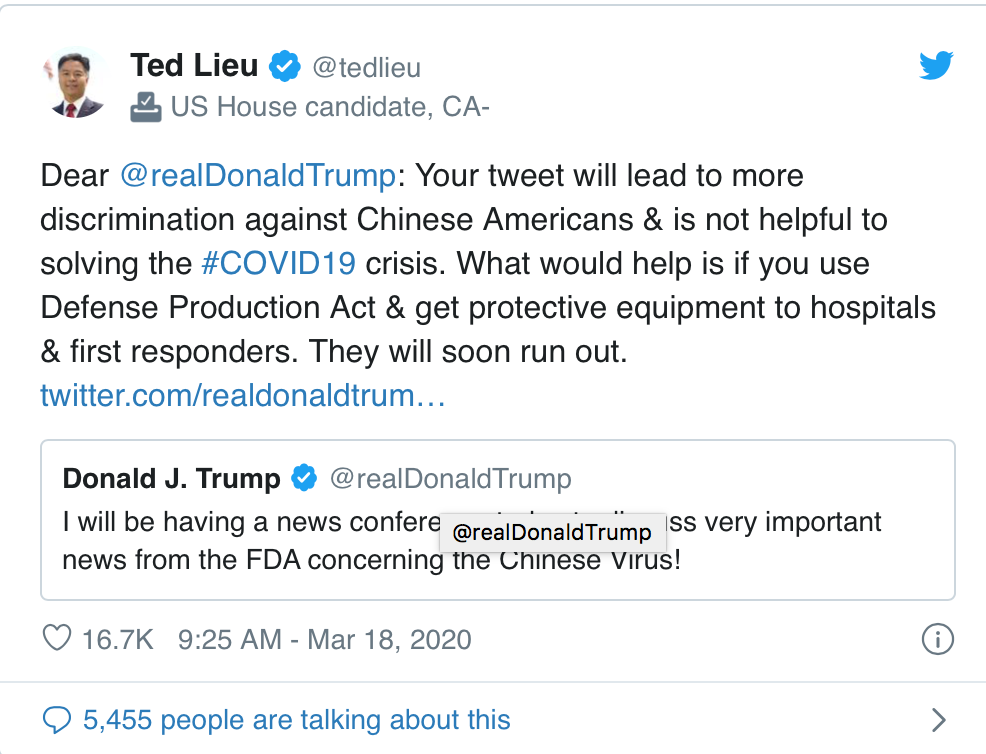Screen dimensions: 986x754
Task: Click the ballot box candidate icon
Action: tap(146, 106)
